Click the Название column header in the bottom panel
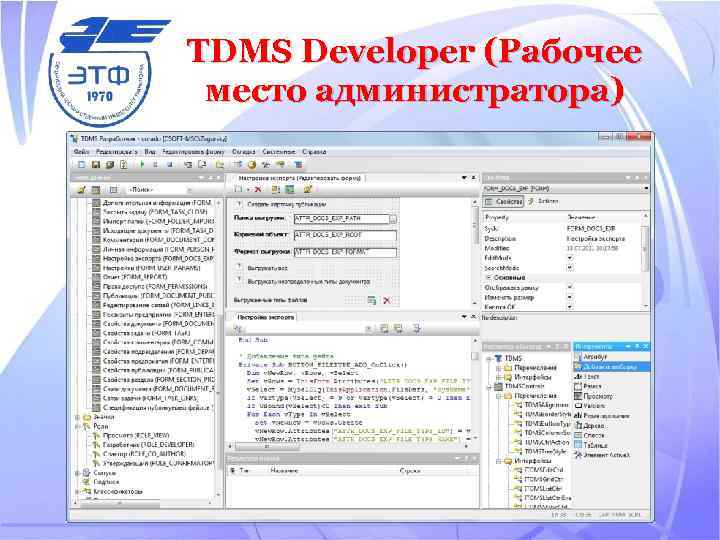 coord(284,471)
